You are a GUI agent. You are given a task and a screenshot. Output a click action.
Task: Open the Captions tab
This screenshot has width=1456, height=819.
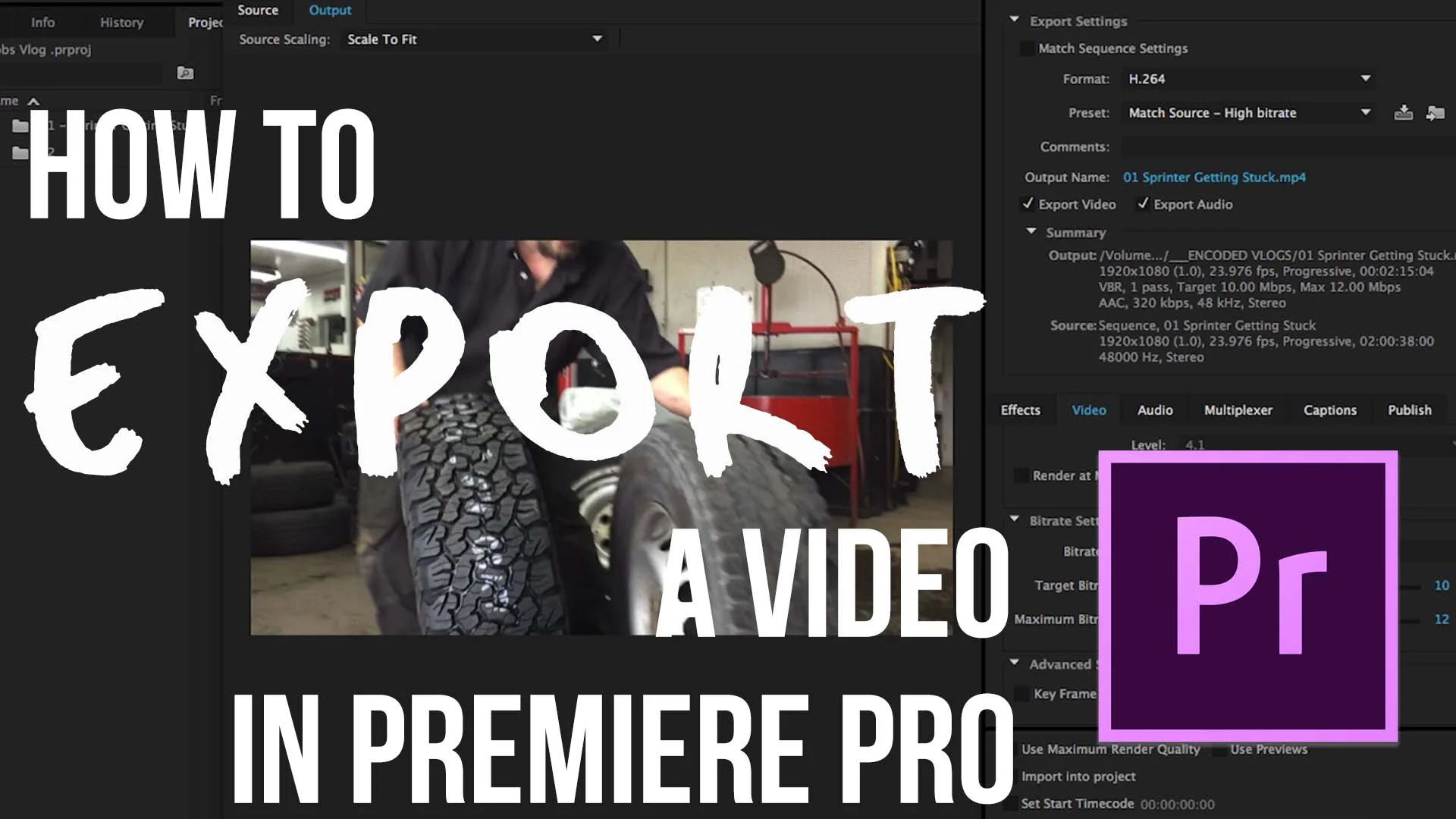tap(1330, 410)
